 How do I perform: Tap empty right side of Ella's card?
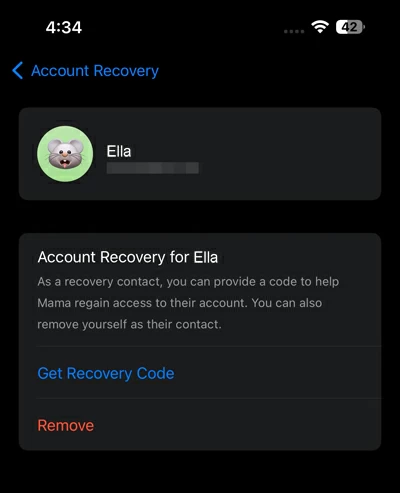click(290, 154)
